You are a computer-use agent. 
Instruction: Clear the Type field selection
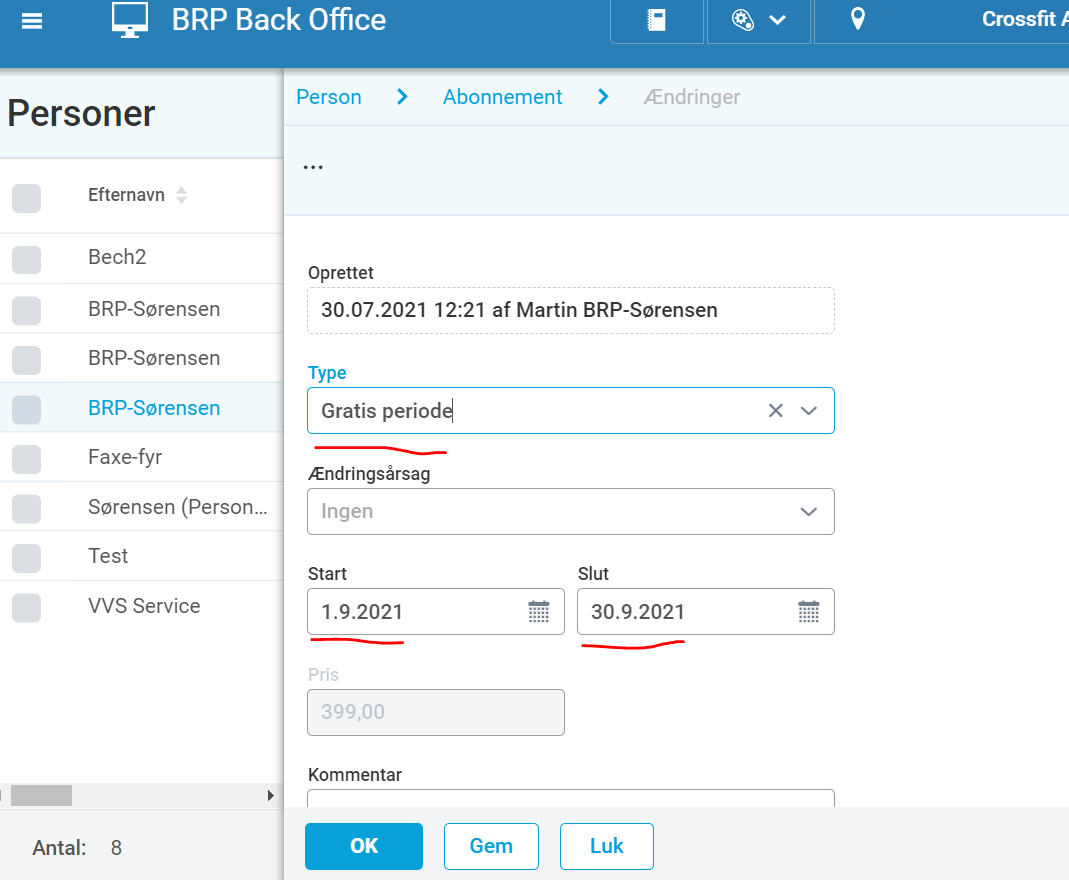pos(775,410)
